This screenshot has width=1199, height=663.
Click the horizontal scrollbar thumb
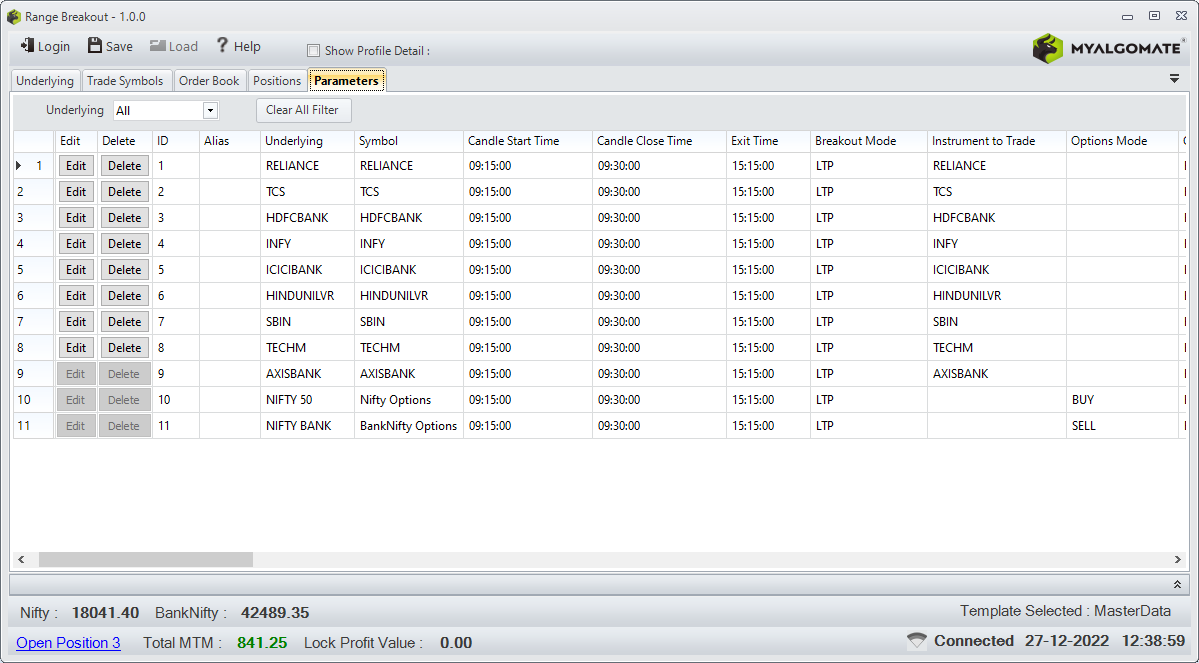pos(145,560)
